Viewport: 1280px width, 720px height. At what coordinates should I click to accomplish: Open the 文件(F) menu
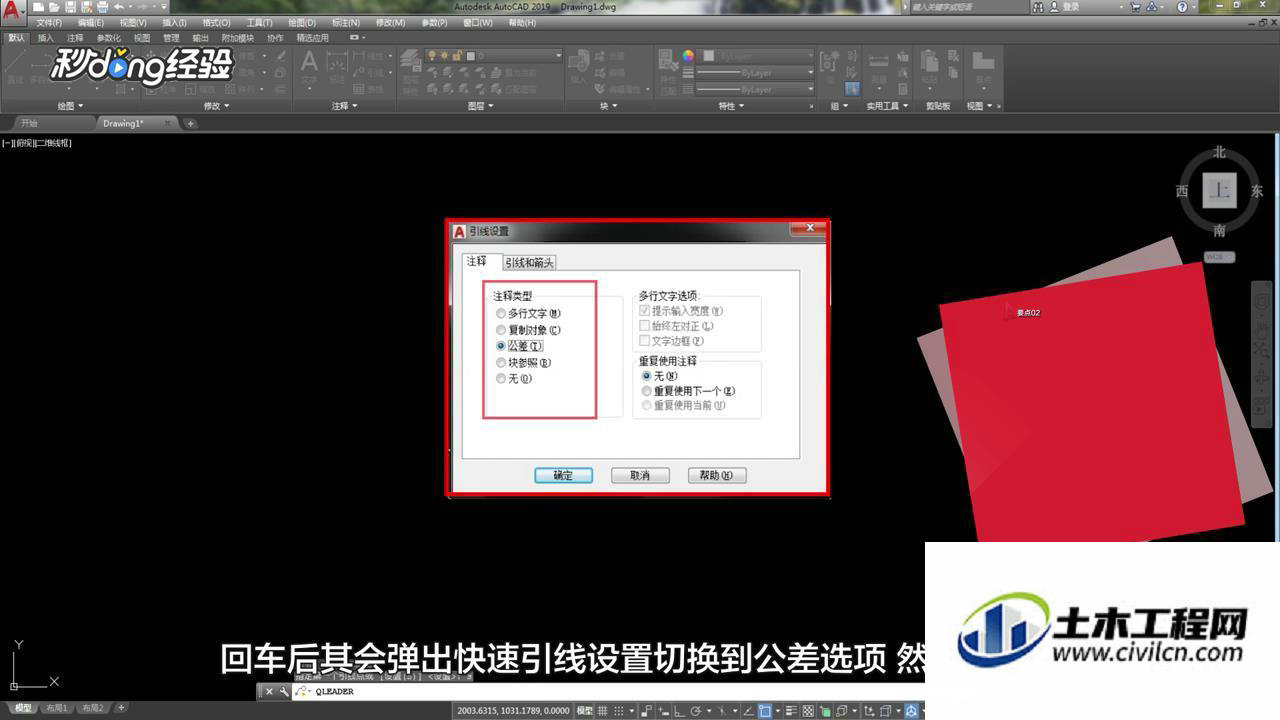[x=49, y=22]
